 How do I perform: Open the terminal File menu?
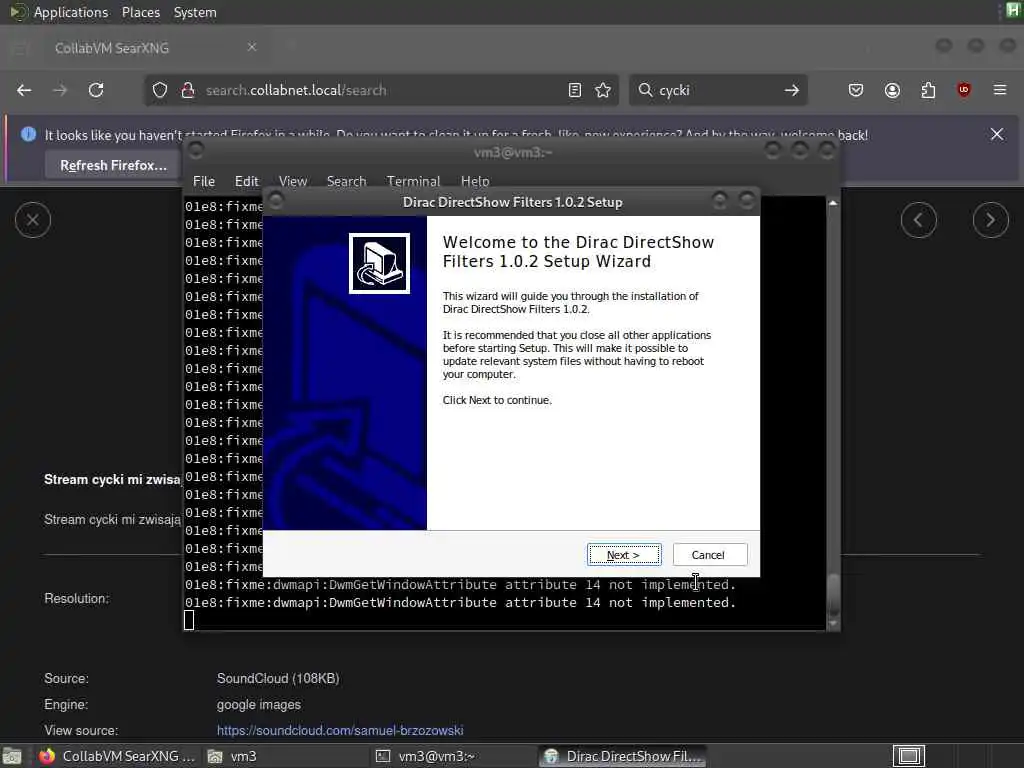pyautogui.click(x=204, y=181)
